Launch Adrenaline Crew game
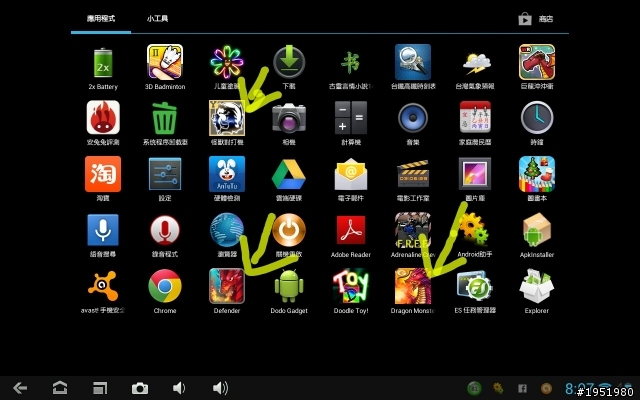Screen dimensions: 640x400 pos(413,230)
